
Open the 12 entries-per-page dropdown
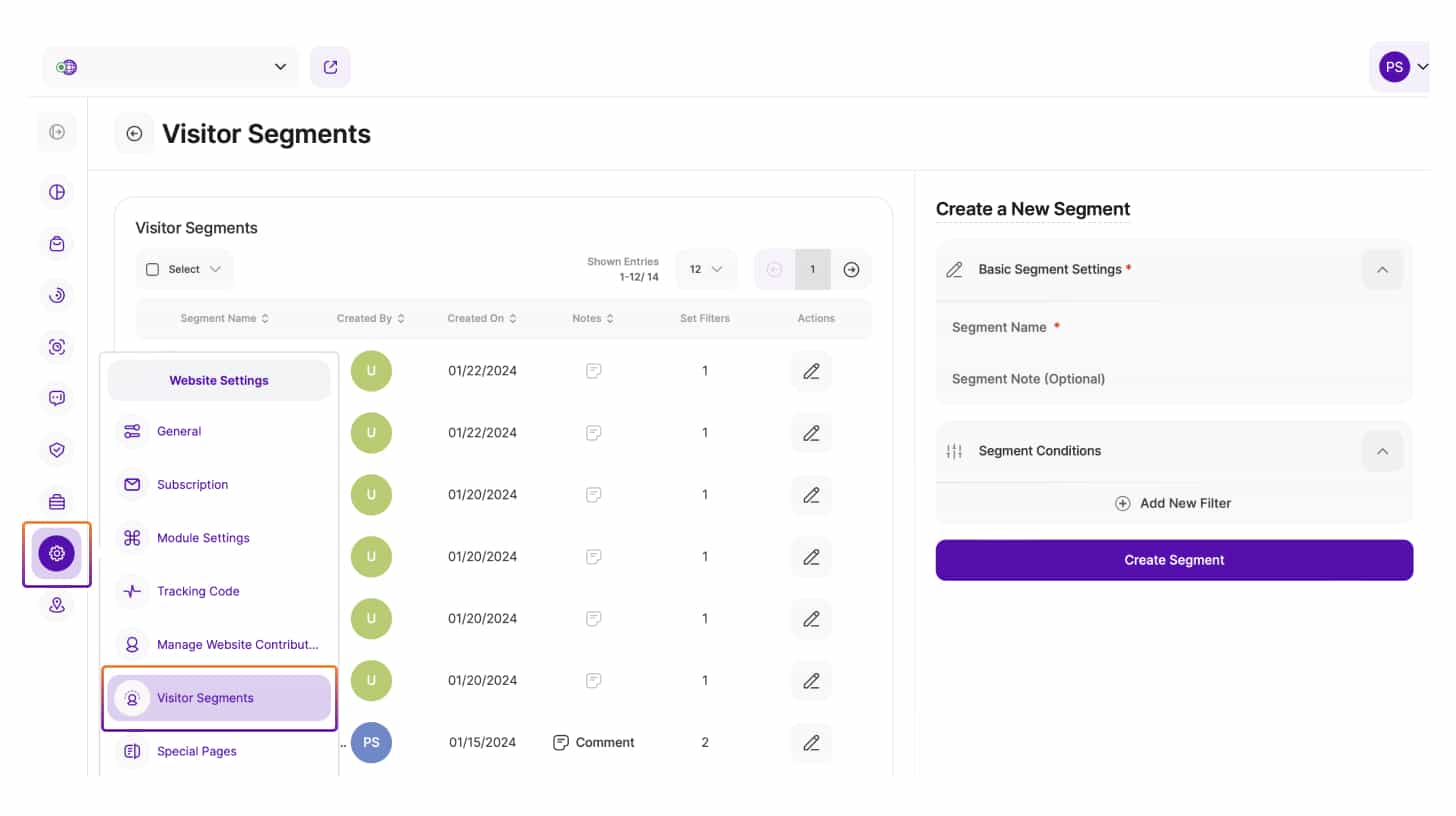(x=706, y=269)
